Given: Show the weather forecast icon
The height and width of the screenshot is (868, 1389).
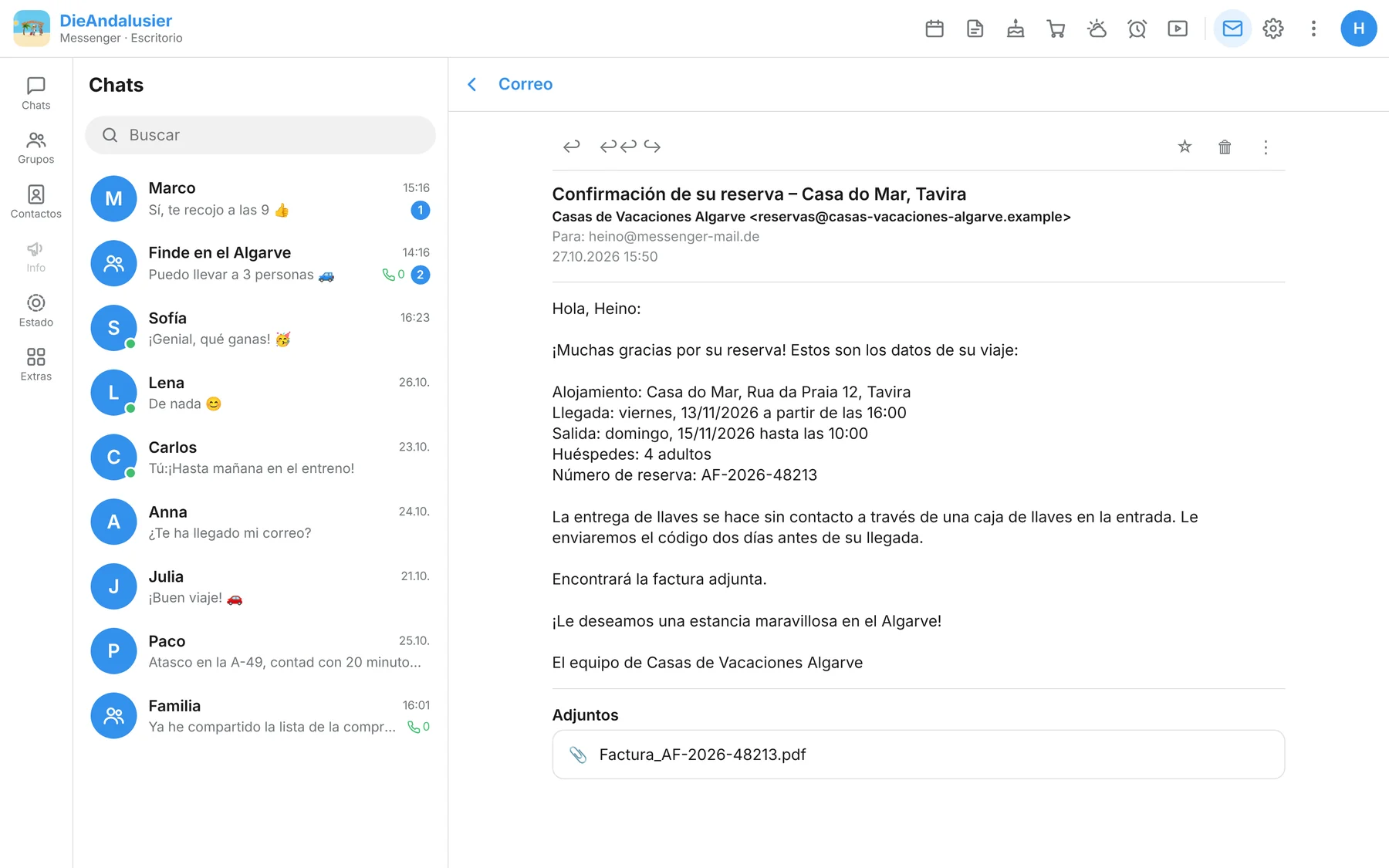Looking at the screenshot, I should pos(1097,29).
